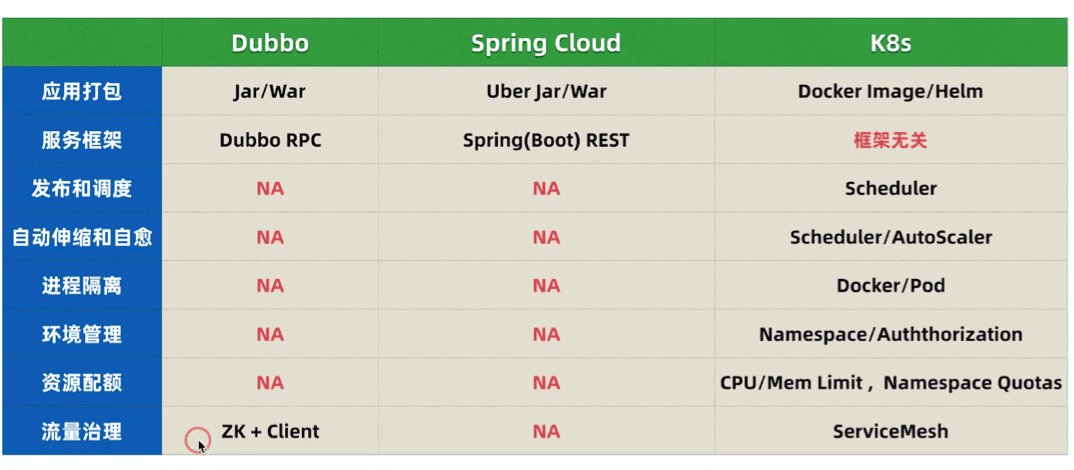
Task: Select the ServiceMesh cell
Action: click(x=890, y=432)
